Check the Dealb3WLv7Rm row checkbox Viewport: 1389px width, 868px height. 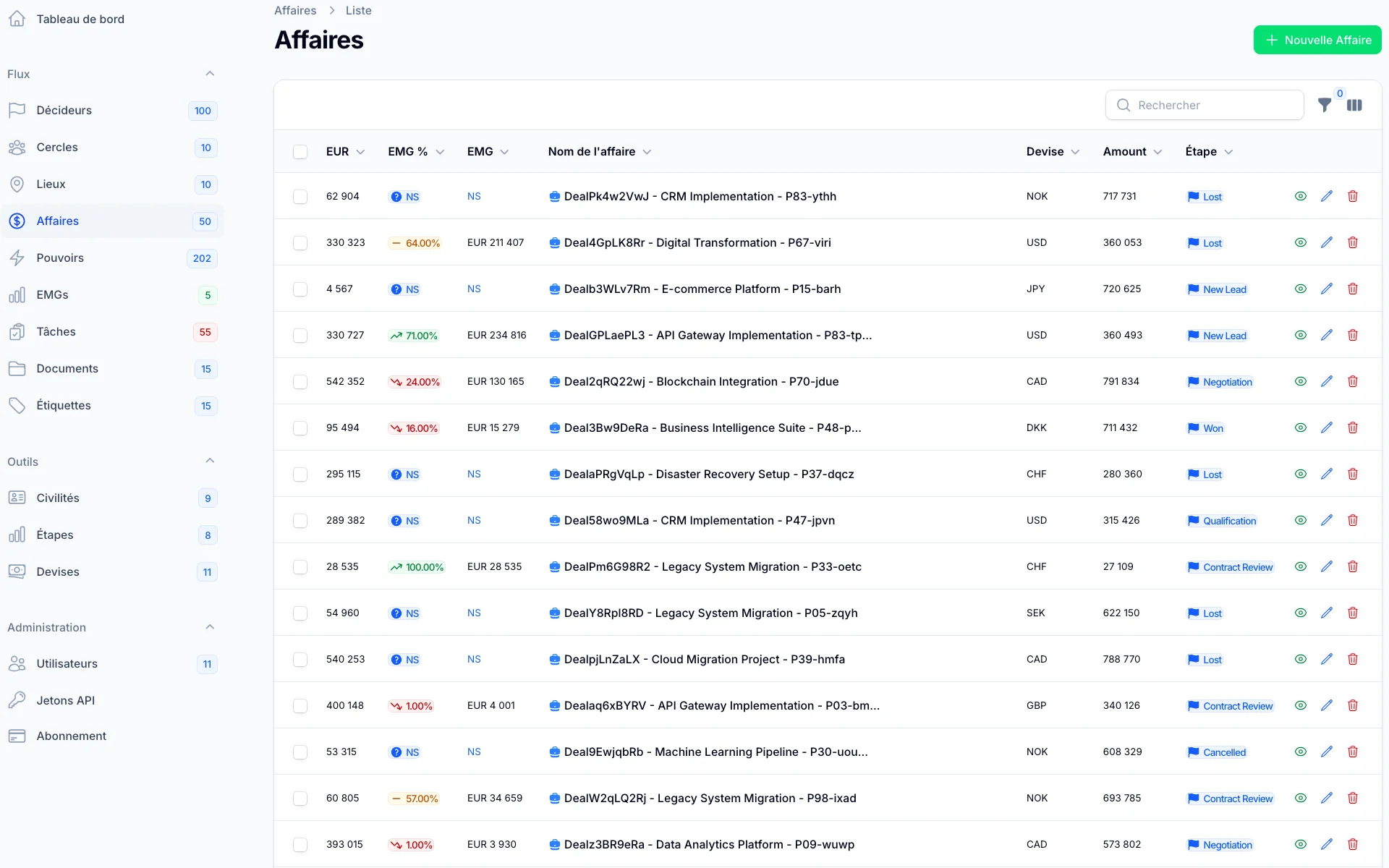[300, 289]
